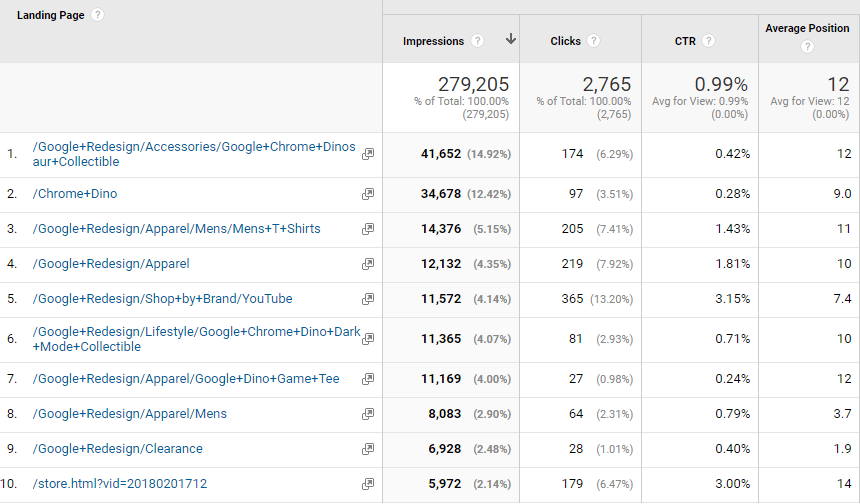Sort table by CTR header
Image resolution: width=860 pixels, height=504 pixels.
[685, 41]
